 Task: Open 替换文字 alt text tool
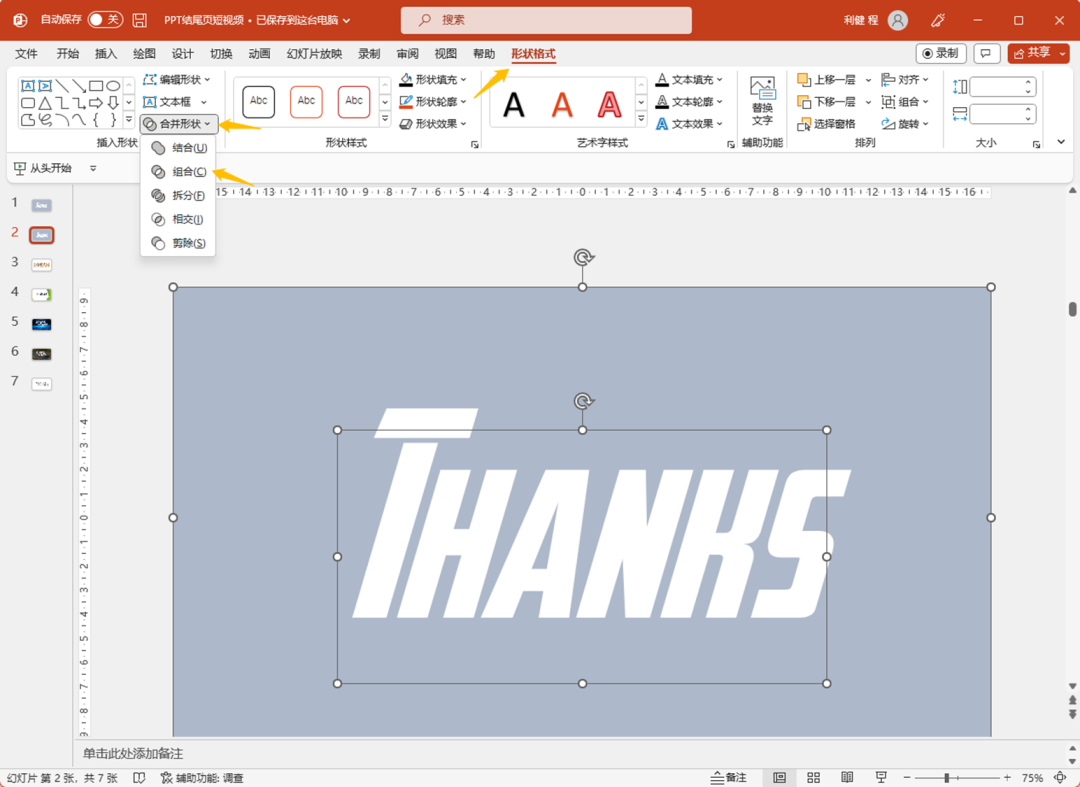762,103
